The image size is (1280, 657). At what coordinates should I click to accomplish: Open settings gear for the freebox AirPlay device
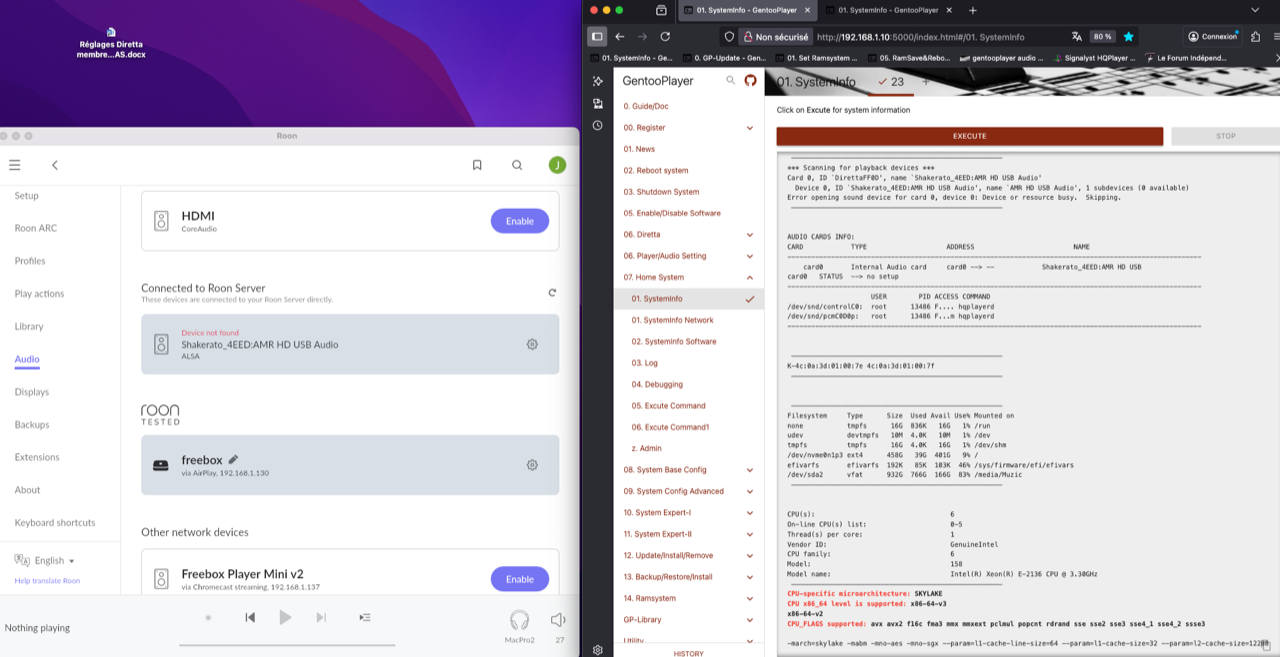tap(532, 465)
